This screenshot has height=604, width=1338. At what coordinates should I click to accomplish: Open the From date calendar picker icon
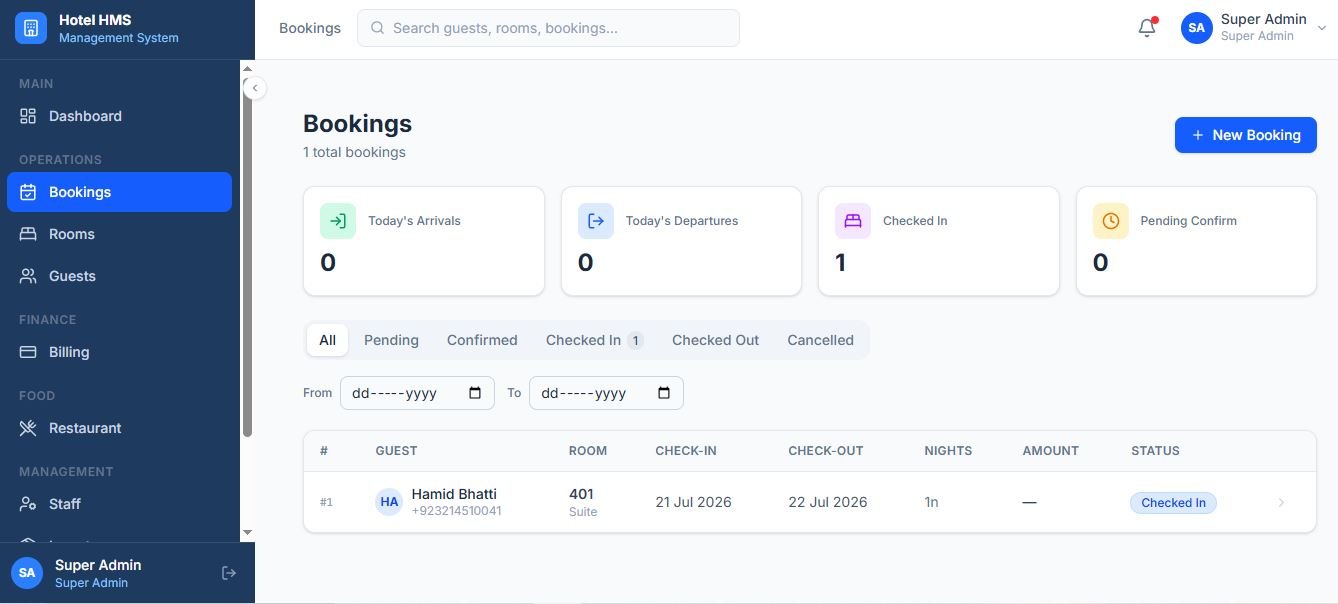[475, 393]
